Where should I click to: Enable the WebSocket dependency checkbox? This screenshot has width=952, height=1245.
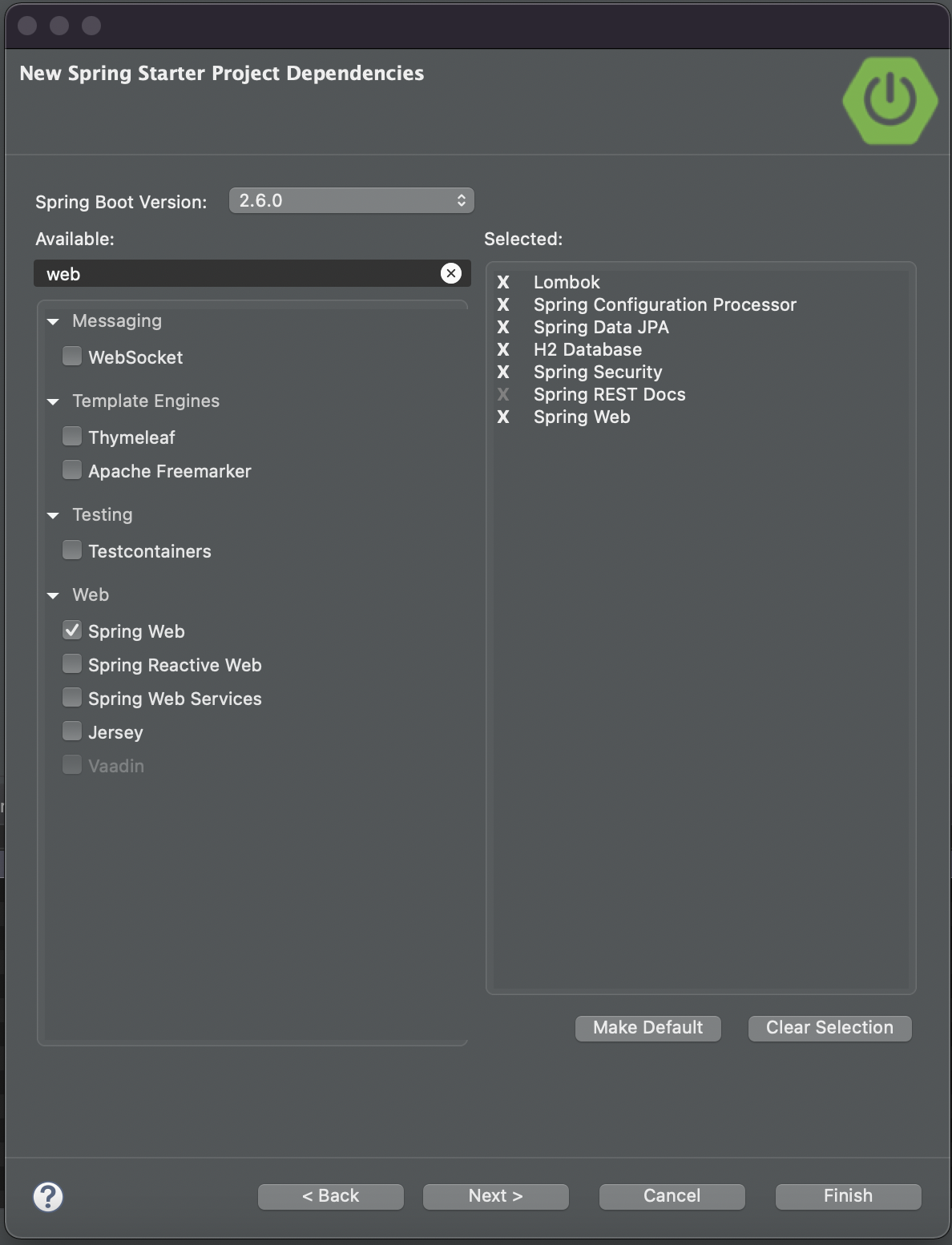(72, 356)
